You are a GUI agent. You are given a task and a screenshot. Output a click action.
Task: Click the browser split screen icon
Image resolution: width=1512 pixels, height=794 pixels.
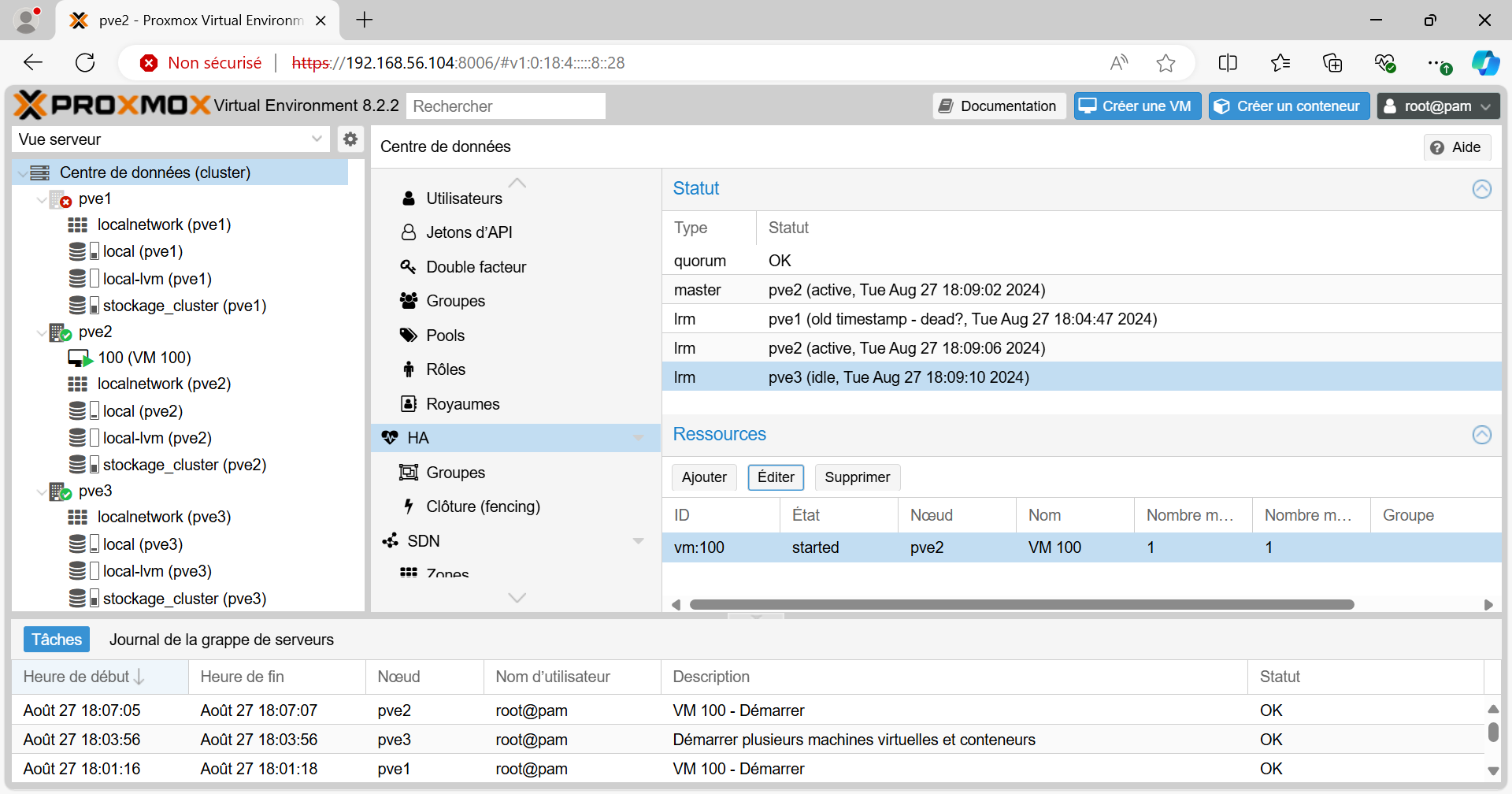click(1228, 63)
